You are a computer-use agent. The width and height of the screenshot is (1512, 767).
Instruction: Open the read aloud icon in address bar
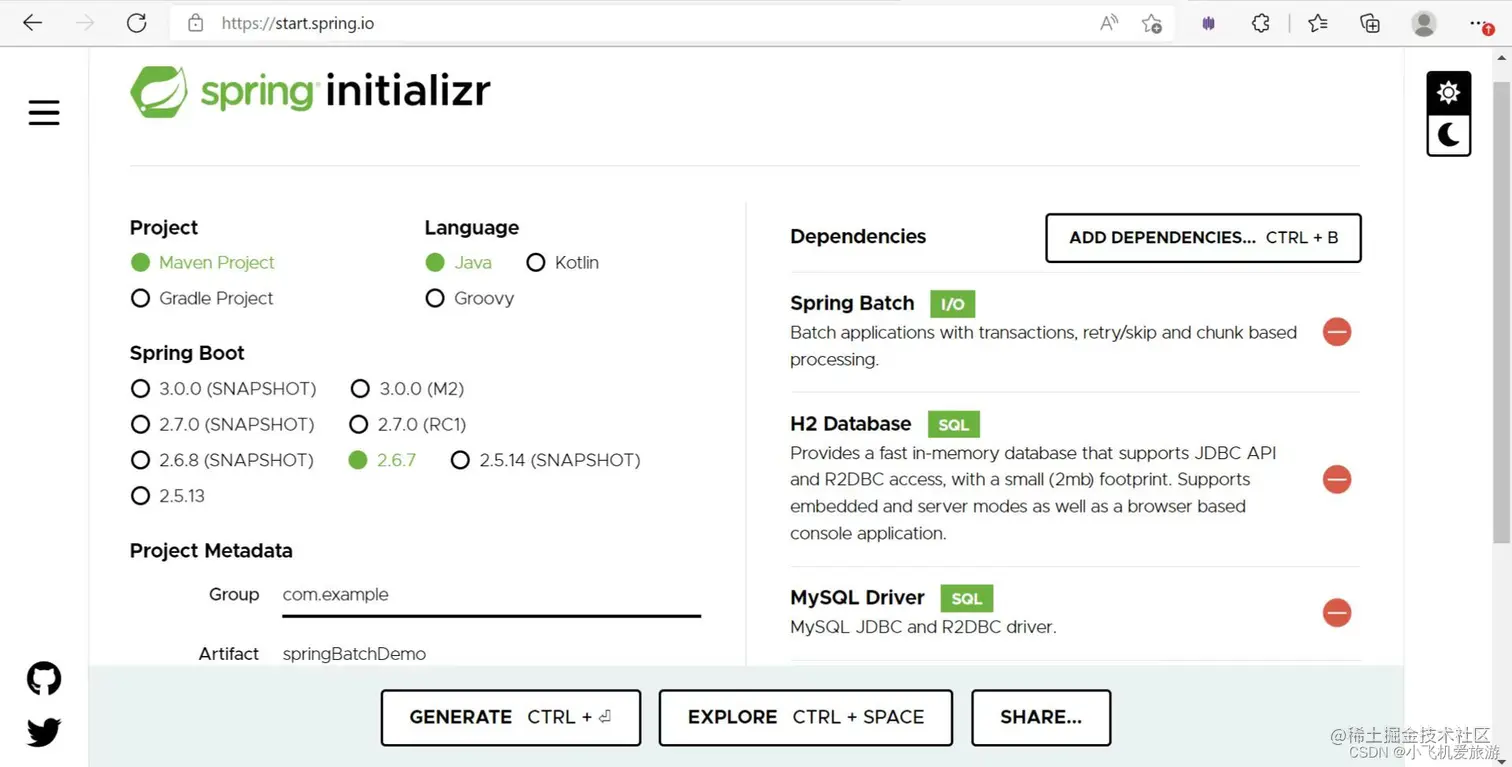(x=1109, y=23)
